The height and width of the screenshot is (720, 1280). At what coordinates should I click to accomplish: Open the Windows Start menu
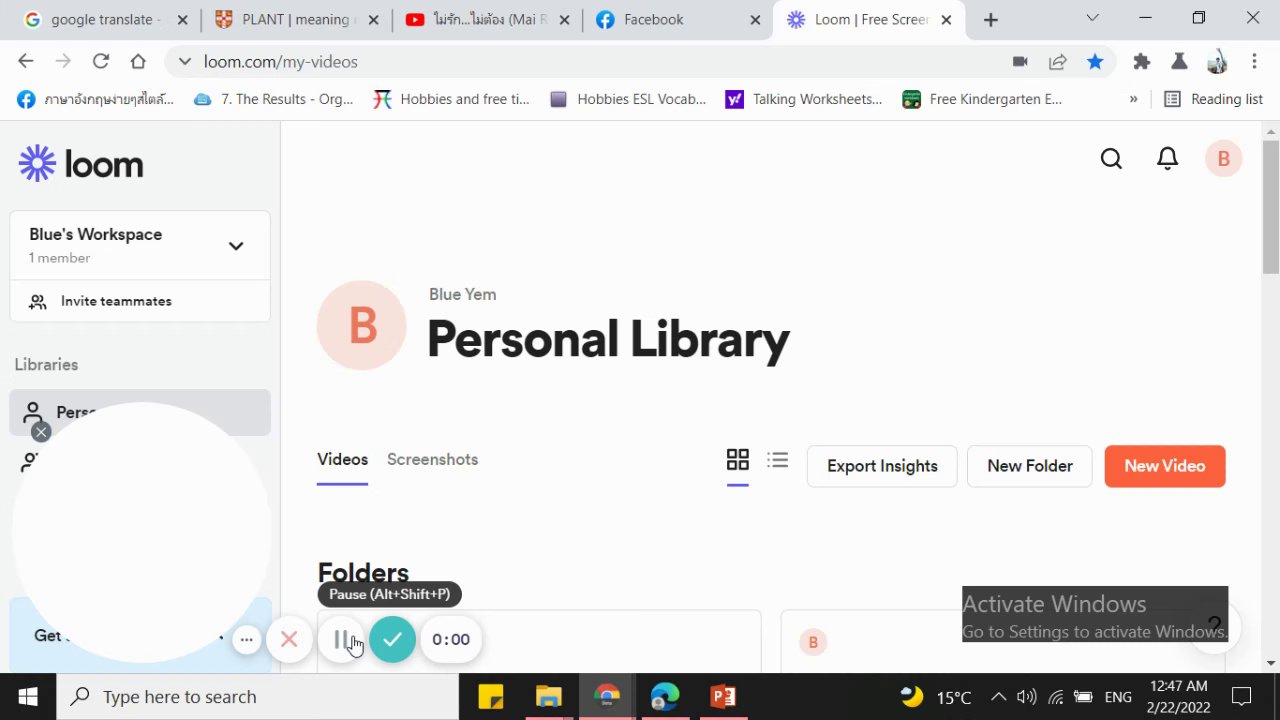click(x=28, y=697)
